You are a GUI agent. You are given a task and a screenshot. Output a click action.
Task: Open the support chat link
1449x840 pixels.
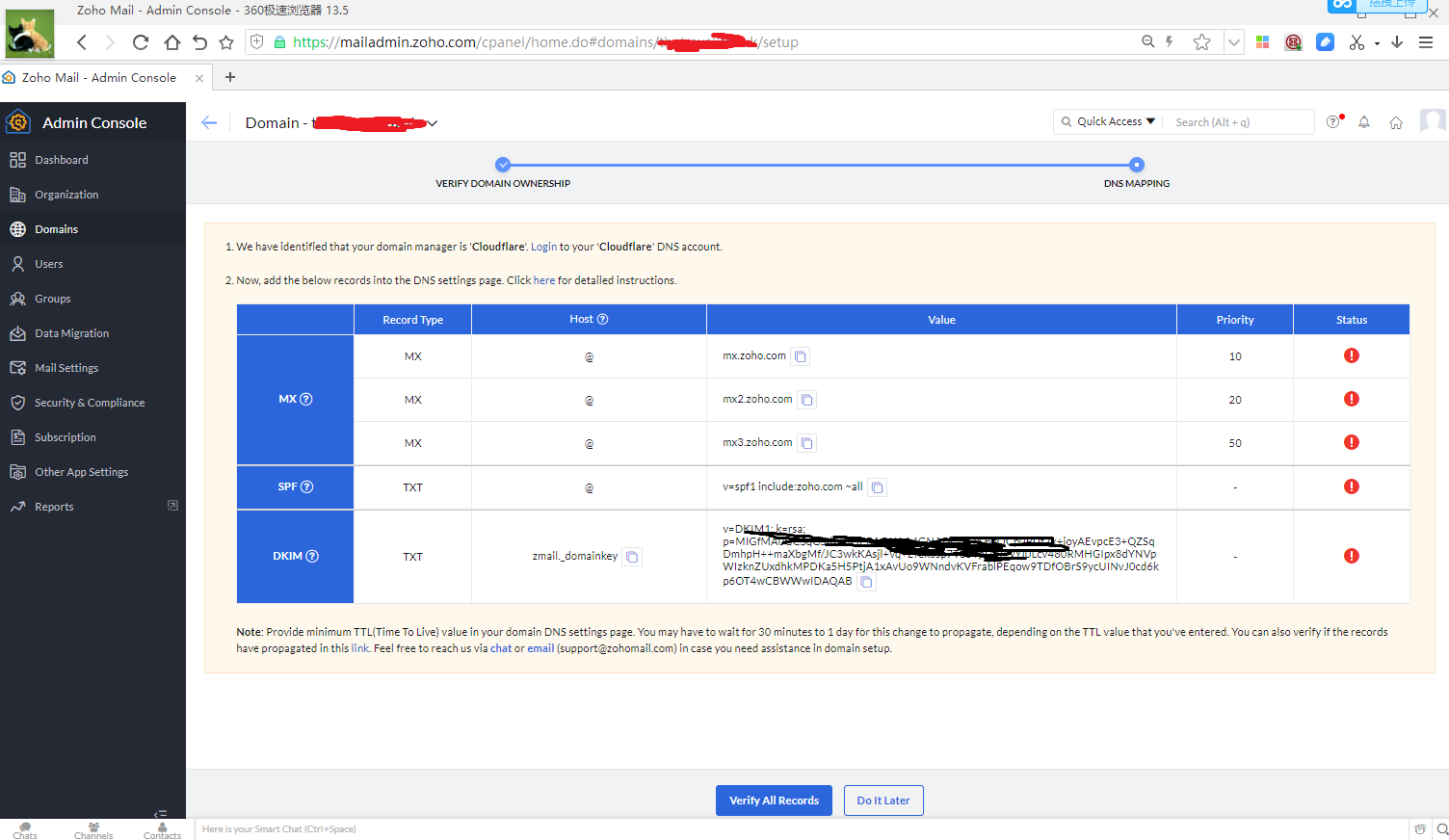click(501, 648)
